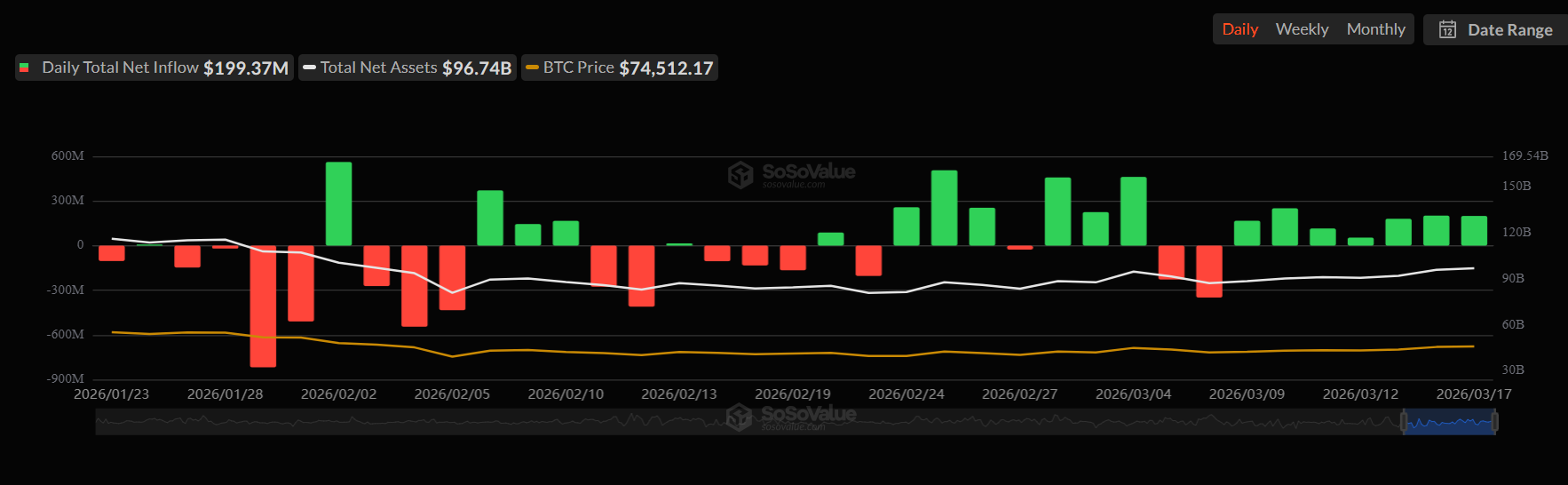This screenshot has height=485, width=1568.
Task: Click the 2026/02/27 axis date label
Action: (1019, 394)
